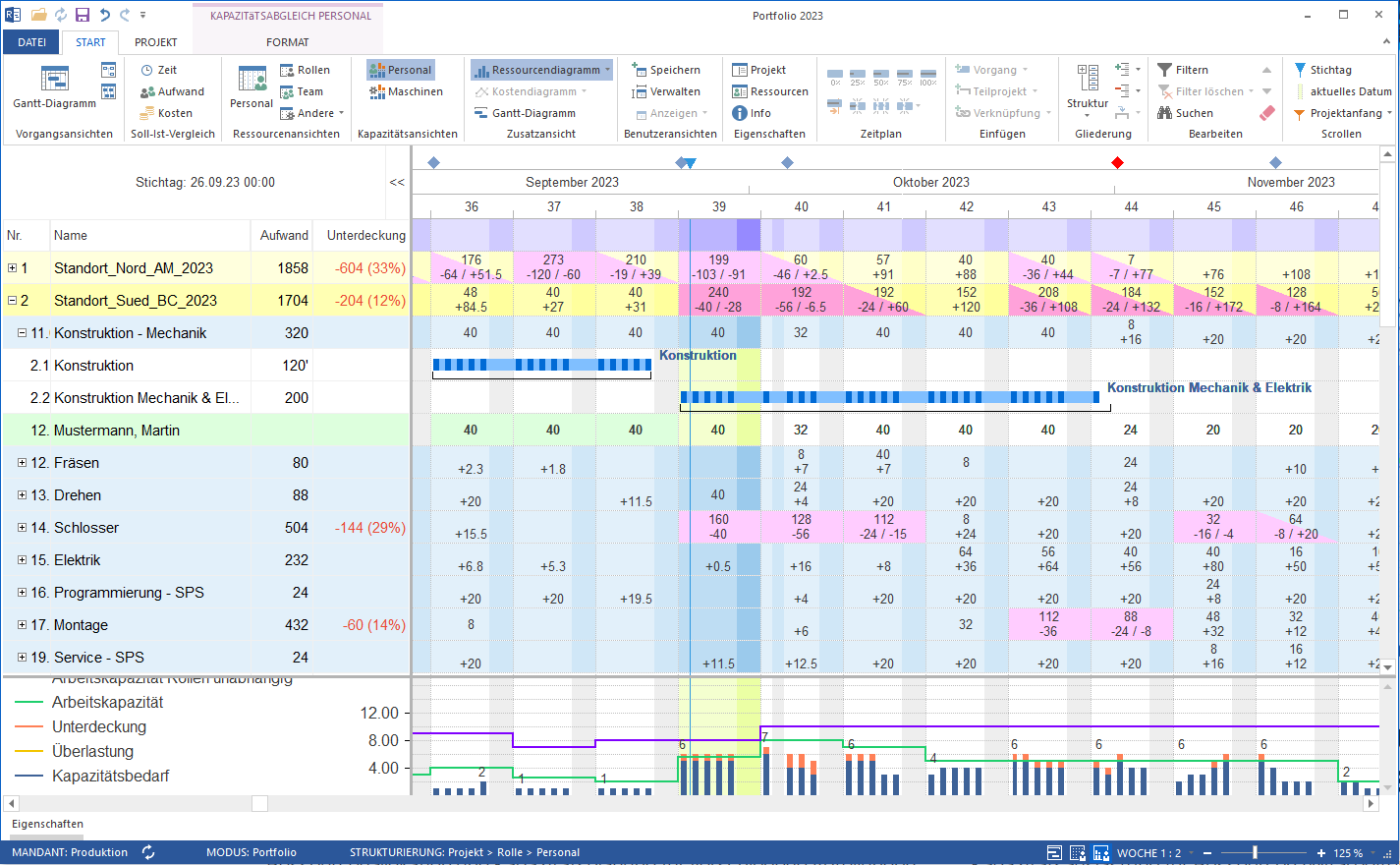
Task: Click the red diamond milestone marker
Action: (1117, 162)
